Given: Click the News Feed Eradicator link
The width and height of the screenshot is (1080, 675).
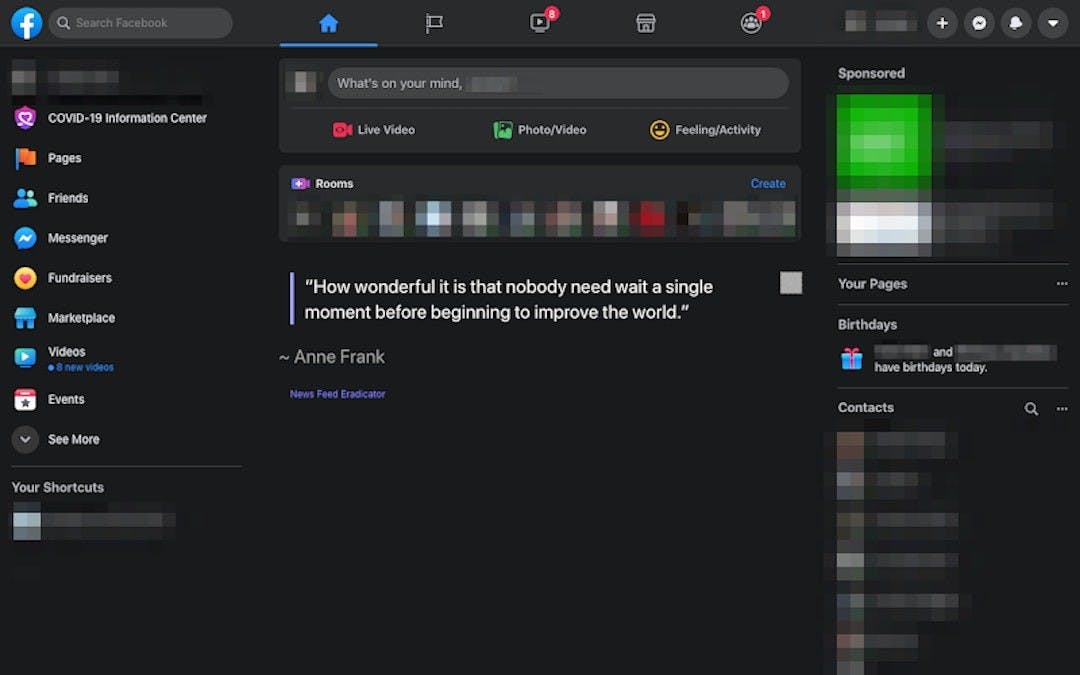Looking at the screenshot, I should point(338,394).
